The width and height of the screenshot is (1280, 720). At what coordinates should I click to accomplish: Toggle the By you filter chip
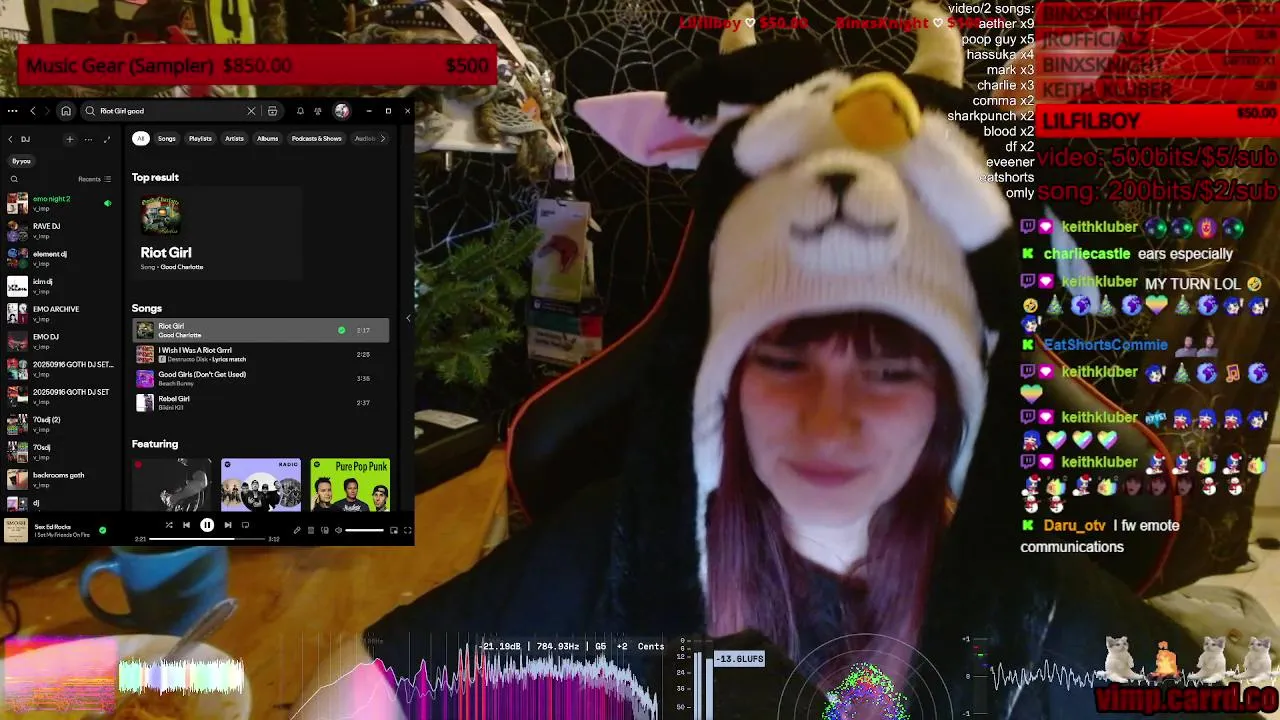point(21,161)
